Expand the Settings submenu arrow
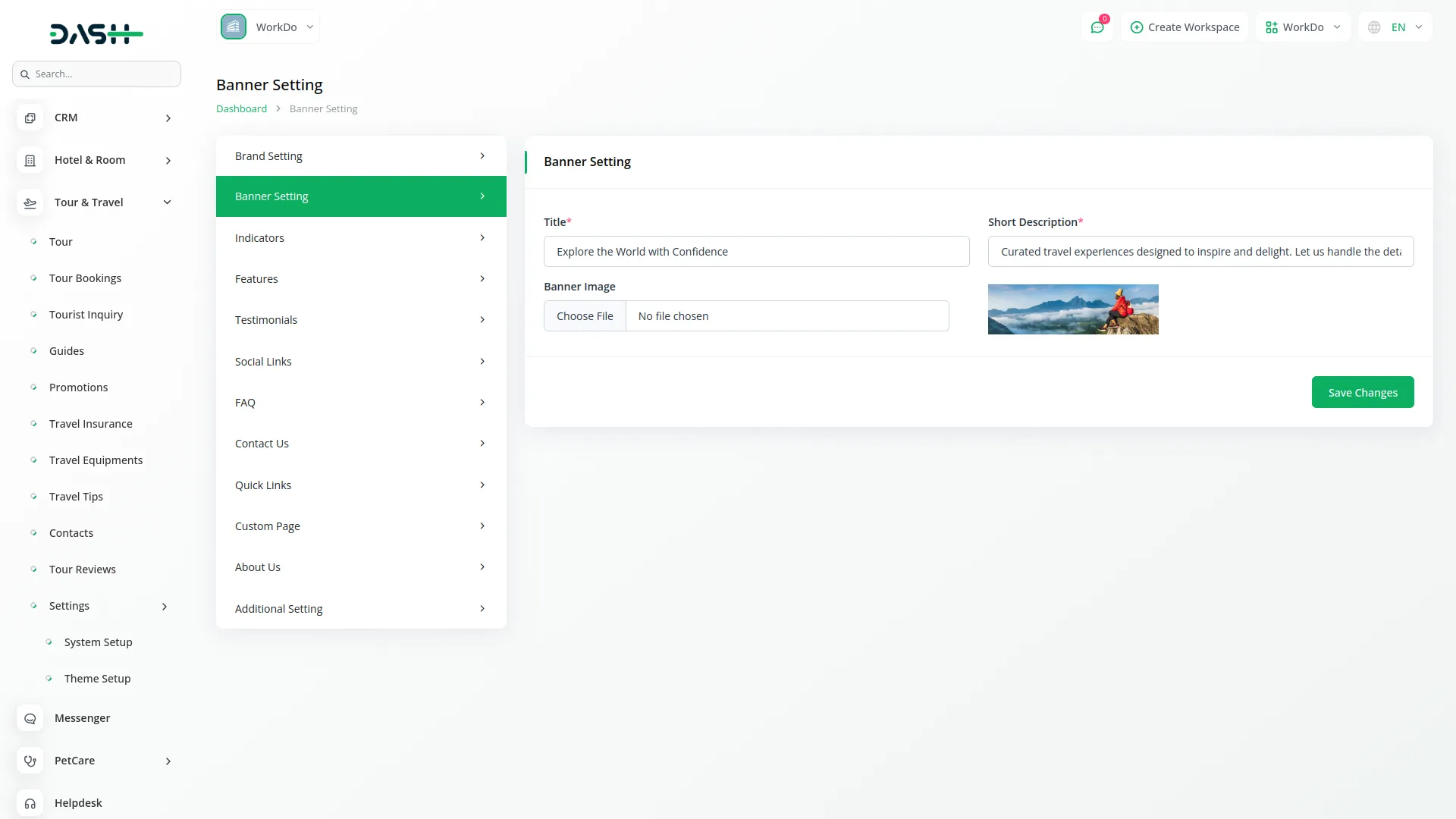The image size is (1456, 819). [x=165, y=607]
